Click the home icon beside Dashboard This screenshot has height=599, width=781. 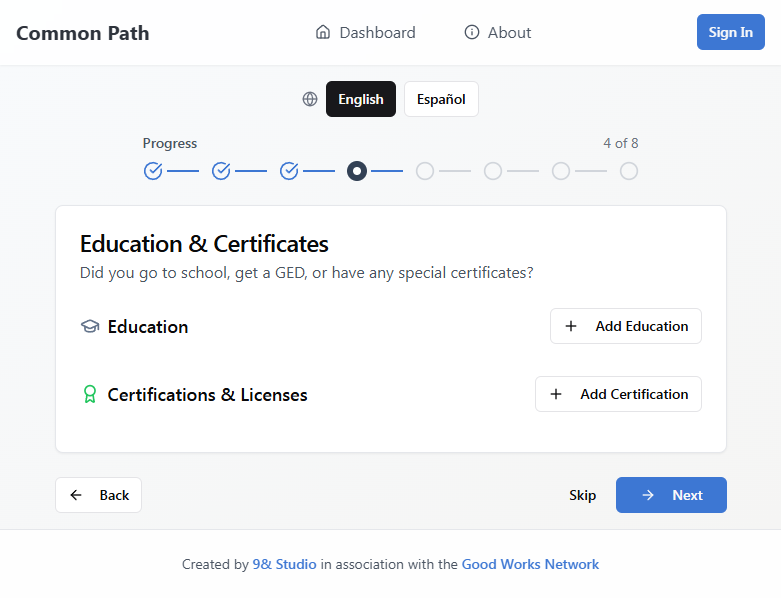(323, 32)
